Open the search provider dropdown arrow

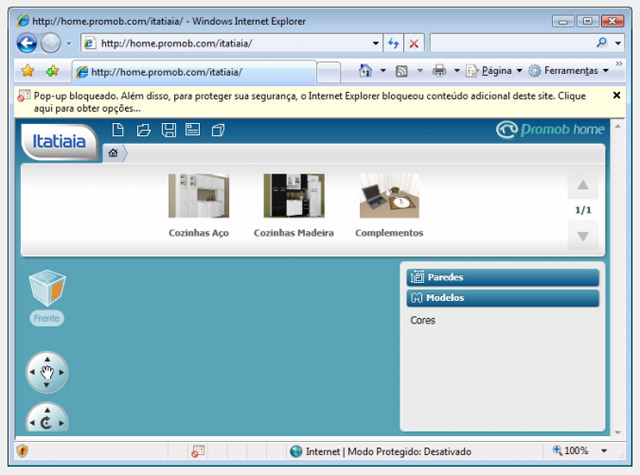click(x=618, y=43)
